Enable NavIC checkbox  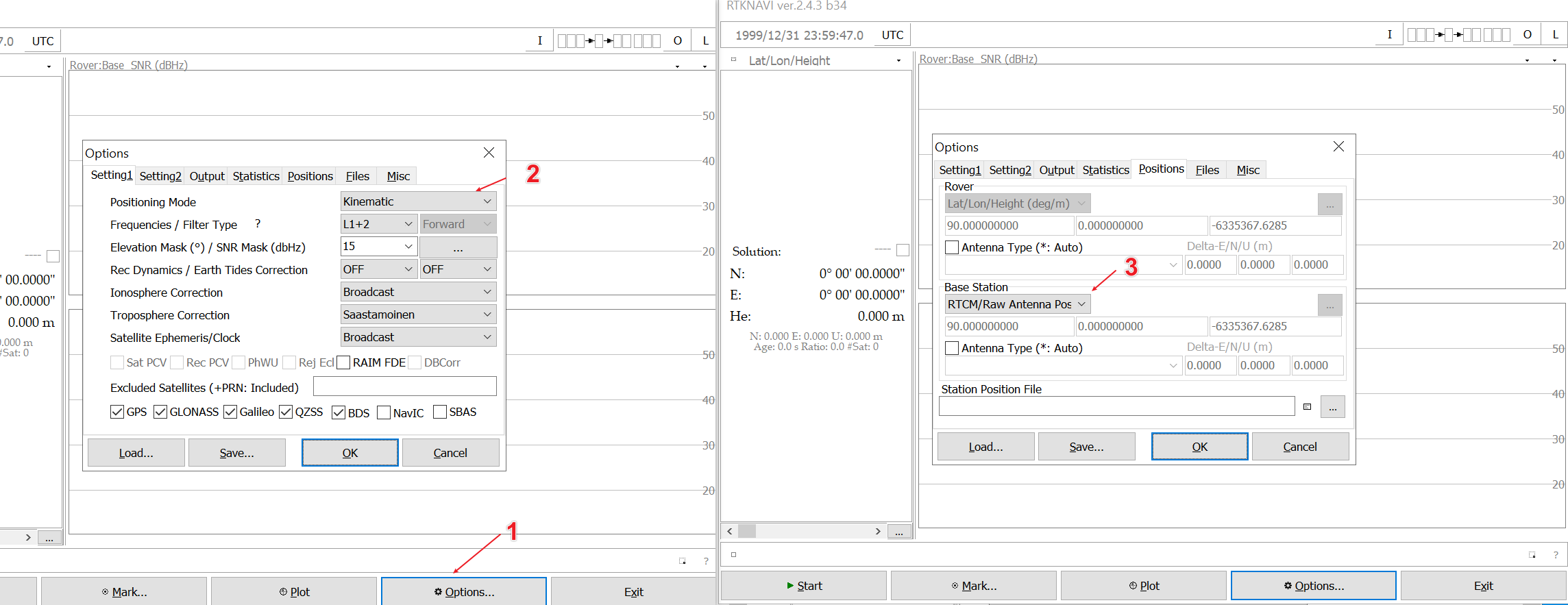[x=384, y=412]
